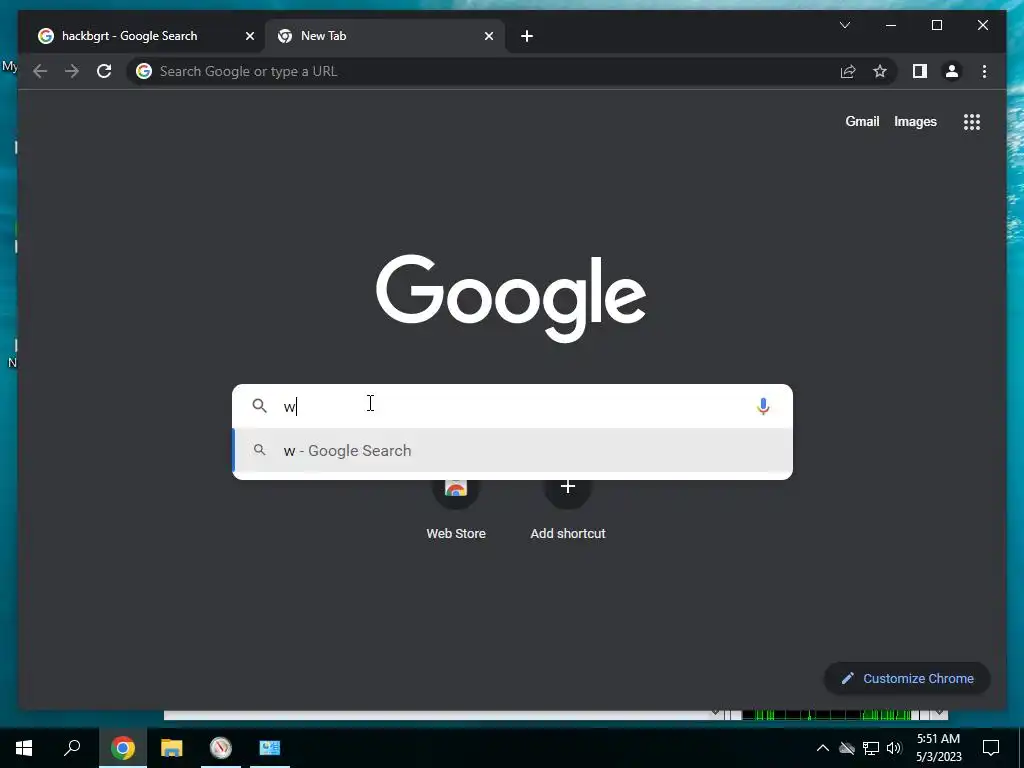
Task: Click the Chrome taskbar icon
Action: [122, 748]
